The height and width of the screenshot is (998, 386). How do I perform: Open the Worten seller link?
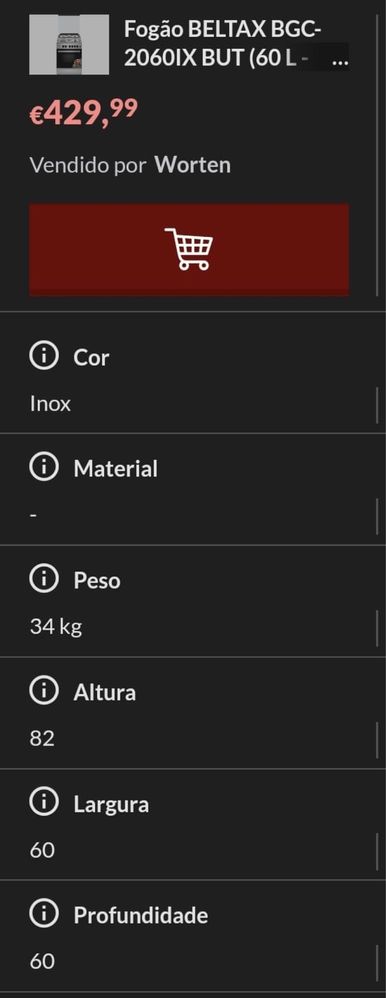tap(193, 165)
